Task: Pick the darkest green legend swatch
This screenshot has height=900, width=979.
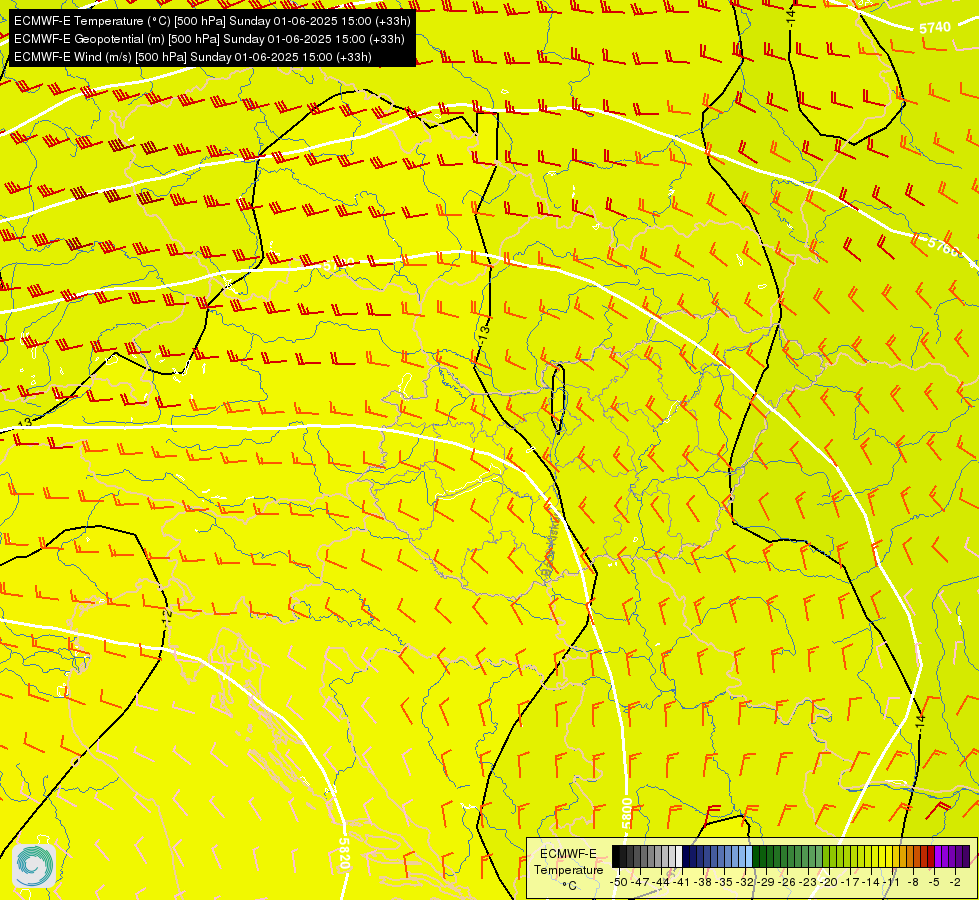Action: coord(755,856)
